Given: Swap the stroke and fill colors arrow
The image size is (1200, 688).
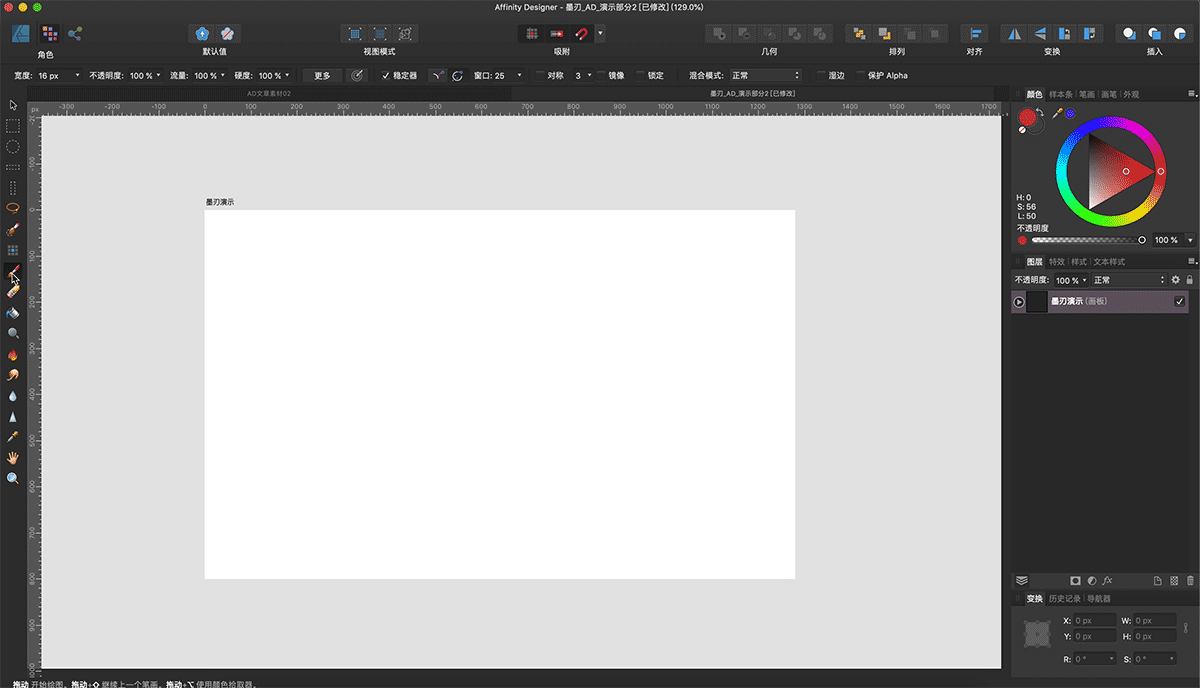Looking at the screenshot, I should pos(1041,114).
